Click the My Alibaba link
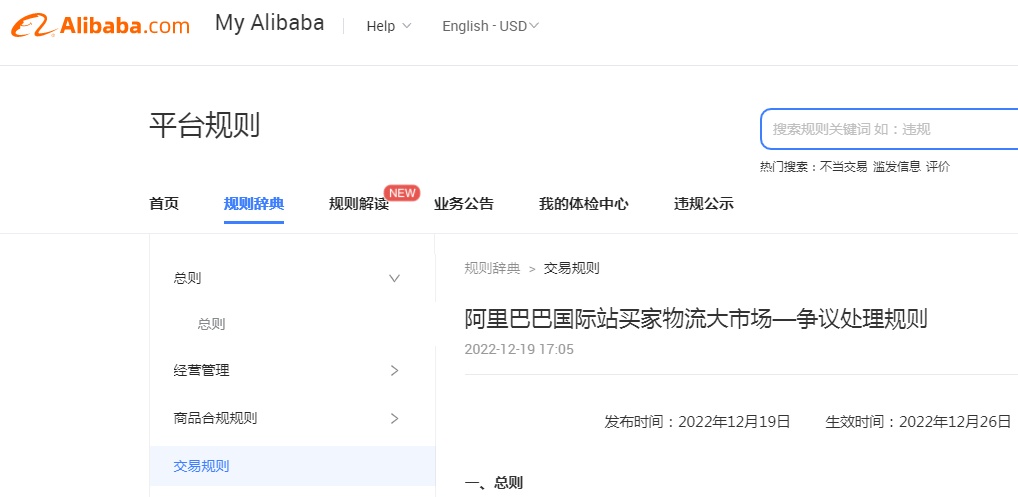This screenshot has width=1018, height=497. pos(269,24)
